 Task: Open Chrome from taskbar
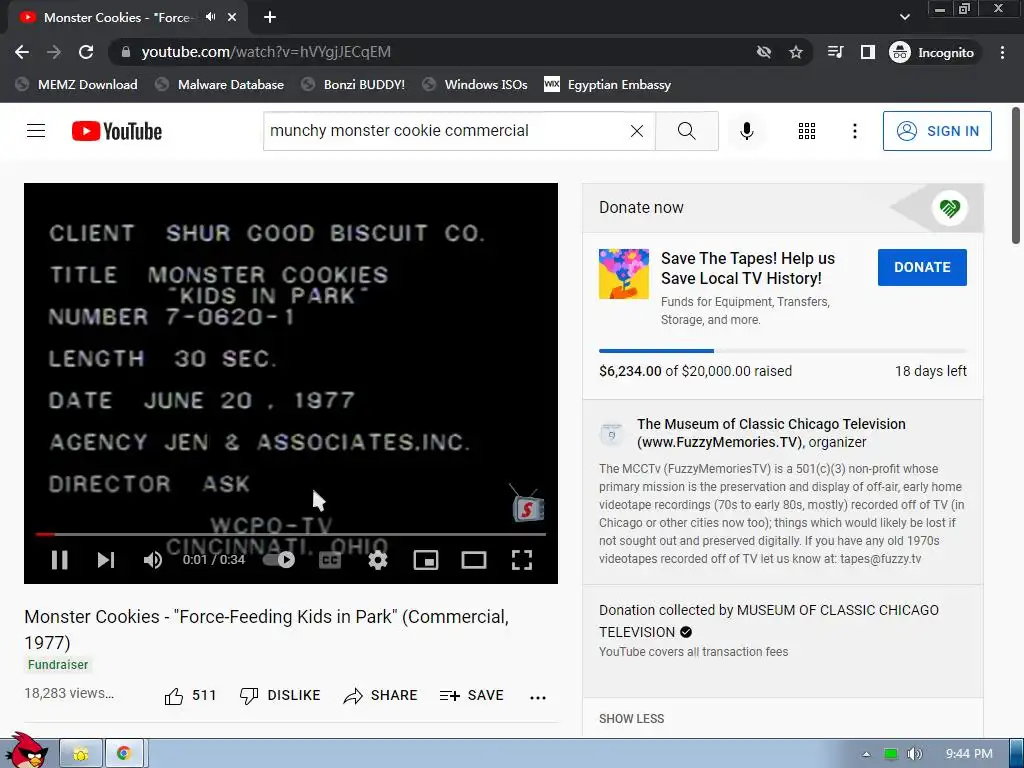(x=123, y=754)
